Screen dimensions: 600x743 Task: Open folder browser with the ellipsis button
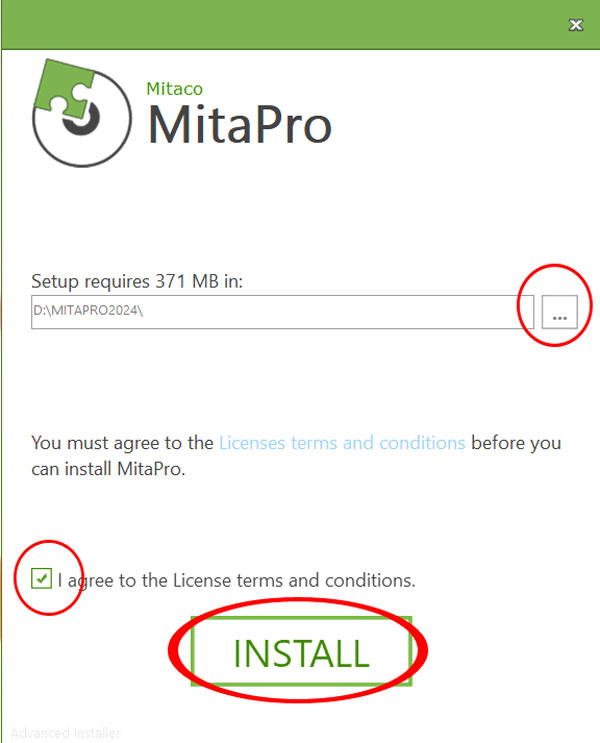[x=560, y=312]
